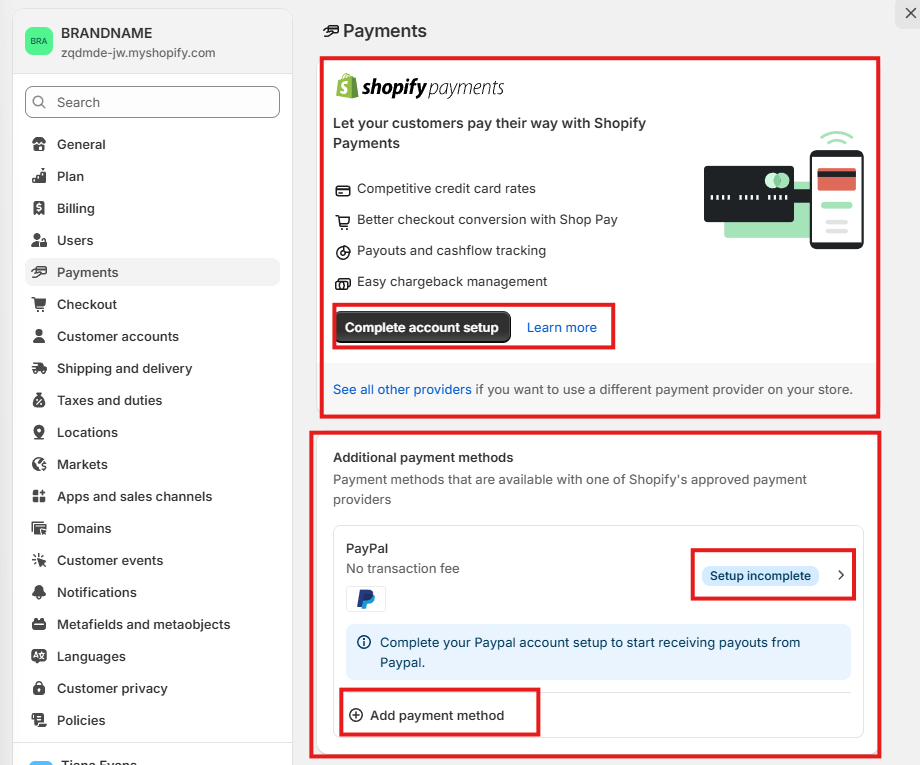Click the Customer events cursor icon
The height and width of the screenshot is (765, 920).
[39, 560]
